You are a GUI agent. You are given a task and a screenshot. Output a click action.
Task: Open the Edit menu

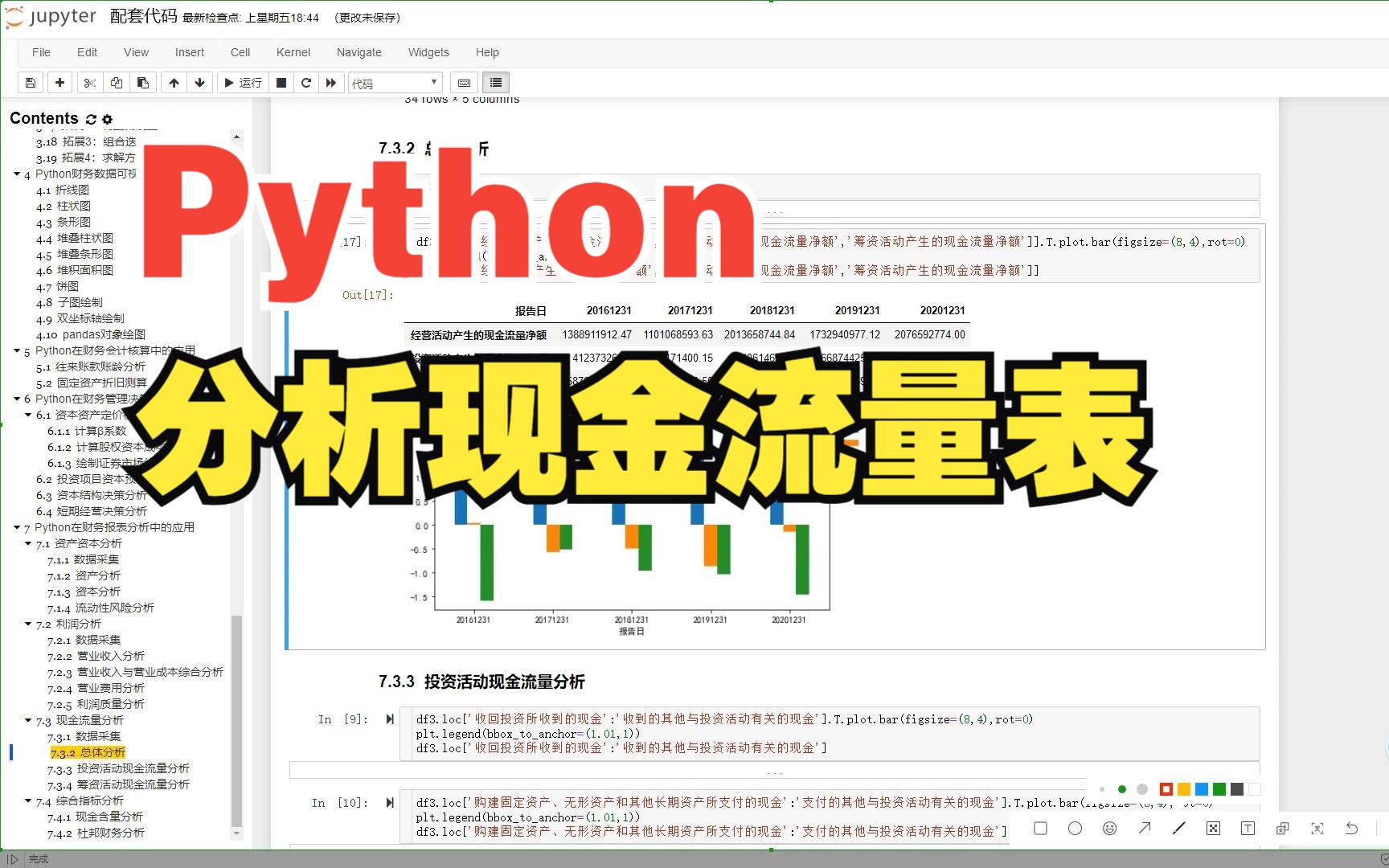tap(87, 52)
